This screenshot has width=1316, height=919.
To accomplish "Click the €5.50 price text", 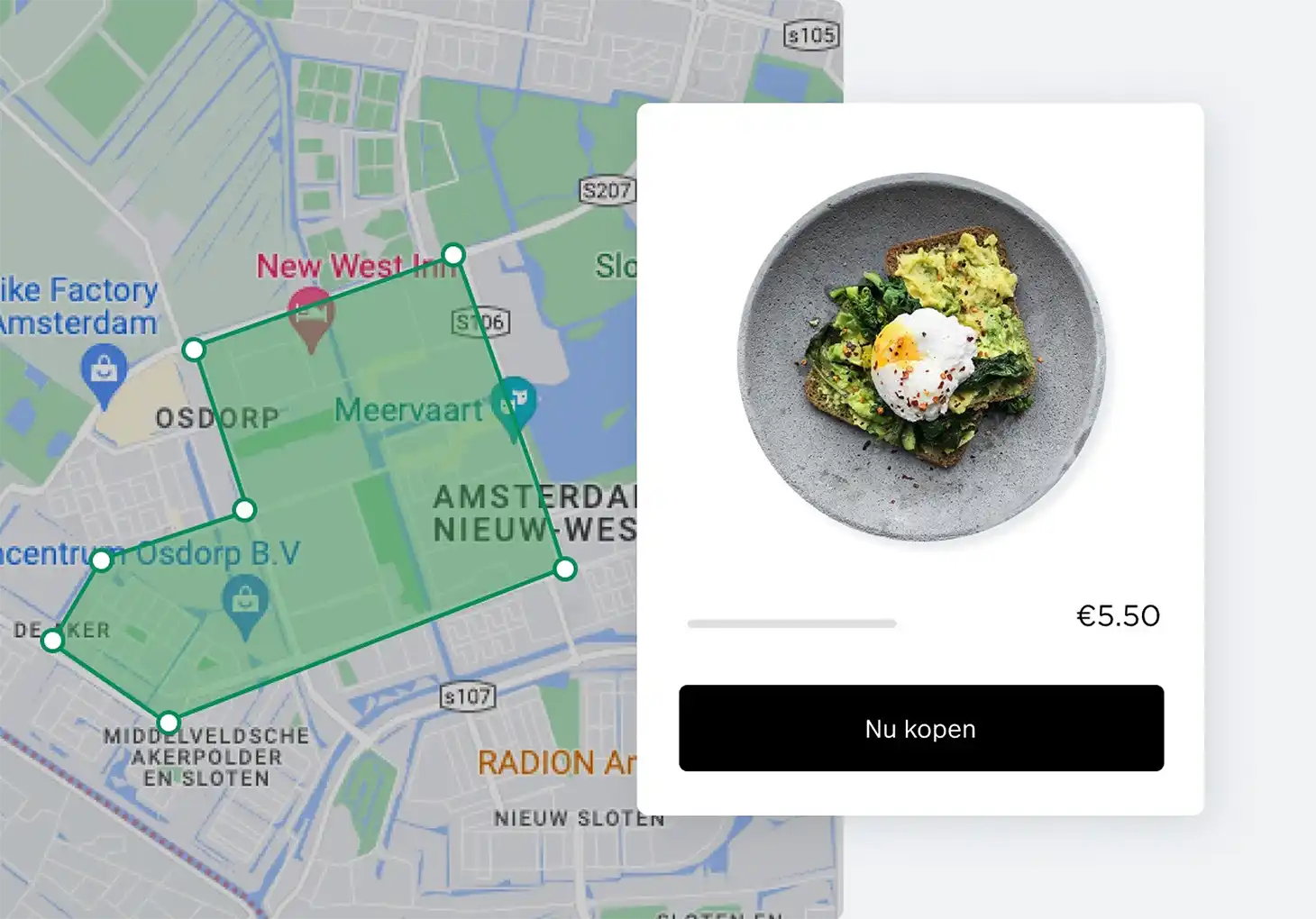I will [x=1118, y=616].
